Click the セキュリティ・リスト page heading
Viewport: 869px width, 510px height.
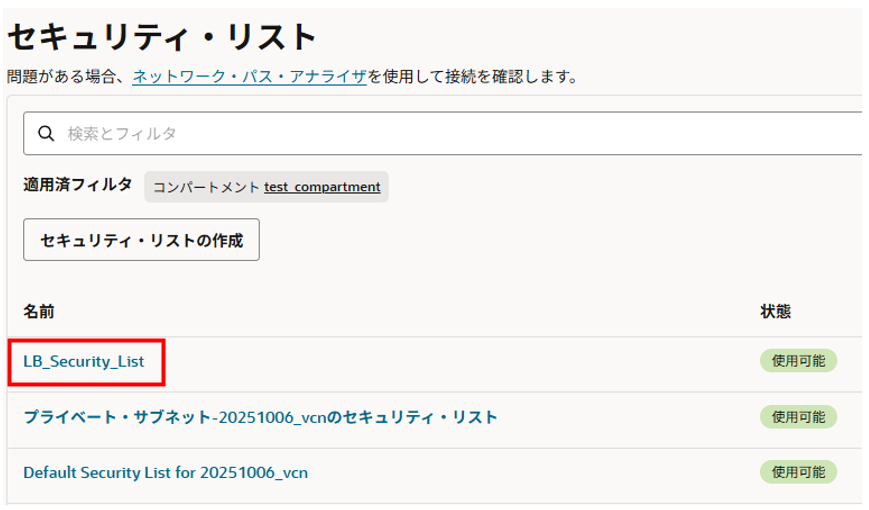[x=162, y=37]
